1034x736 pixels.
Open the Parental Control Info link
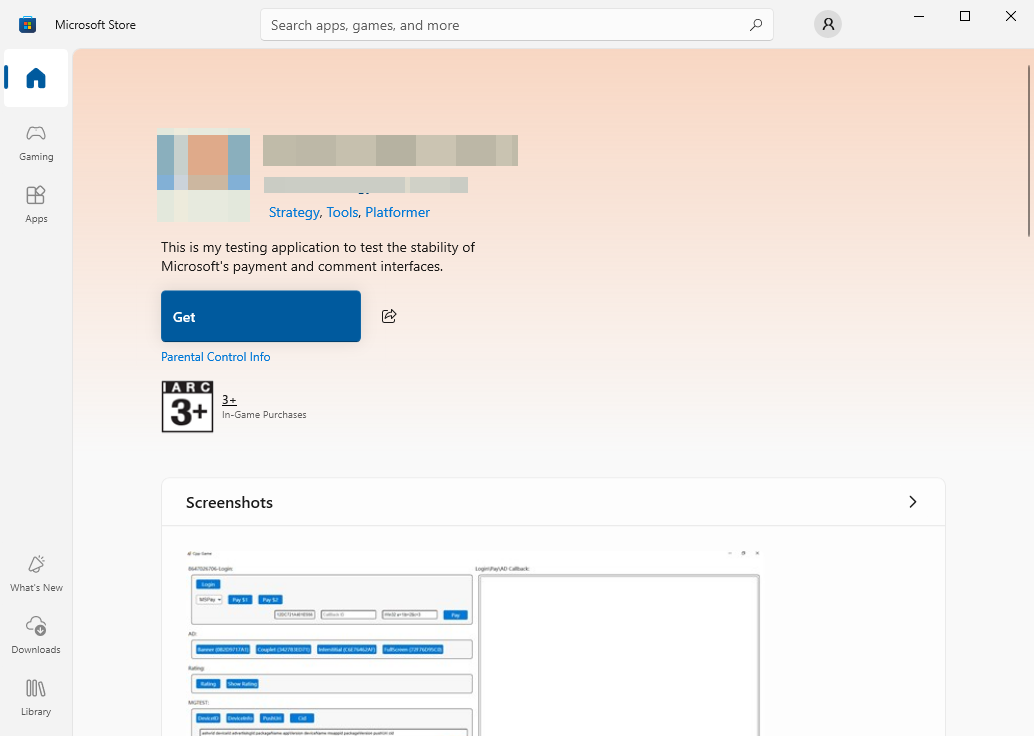(216, 357)
